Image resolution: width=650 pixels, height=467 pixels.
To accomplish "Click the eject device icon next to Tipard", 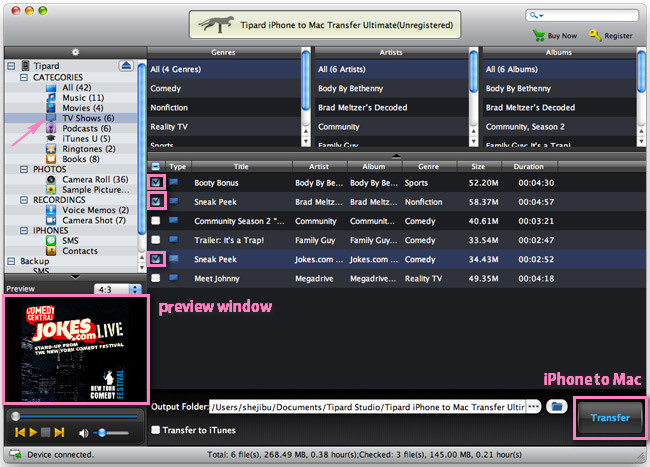I will (x=126, y=65).
